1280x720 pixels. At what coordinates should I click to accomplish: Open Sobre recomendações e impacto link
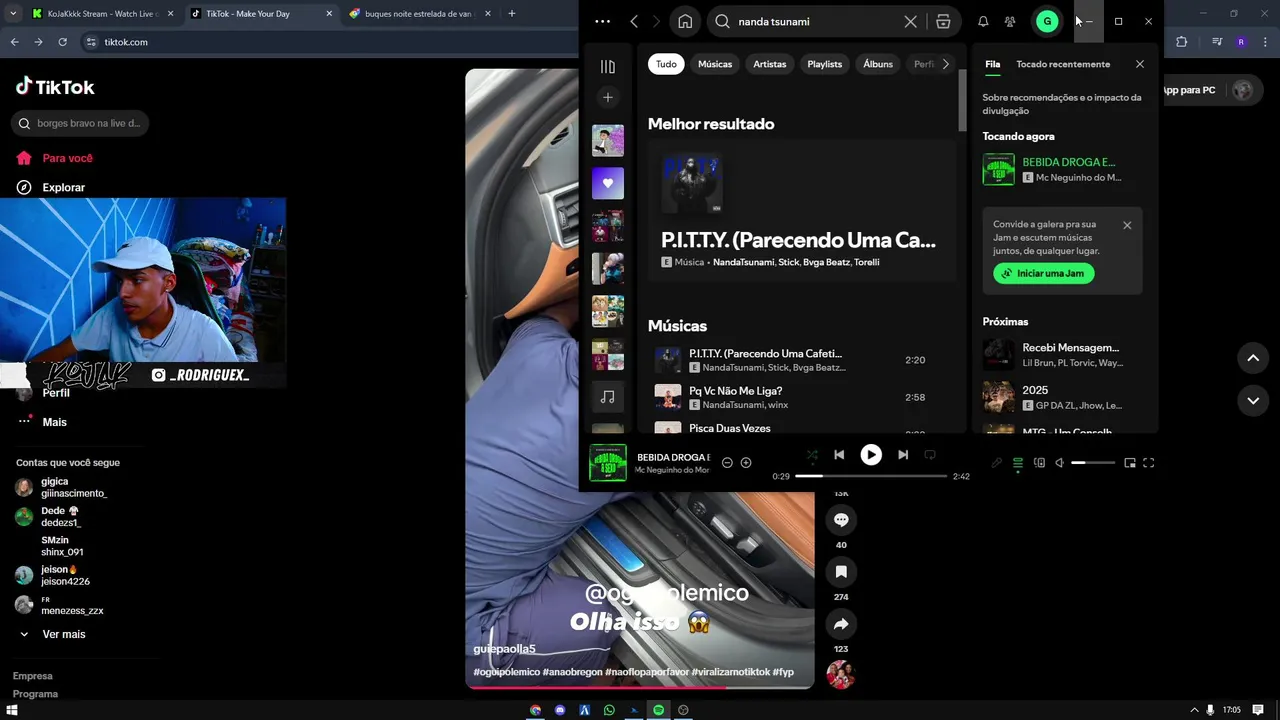pyautogui.click(x=1062, y=104)
